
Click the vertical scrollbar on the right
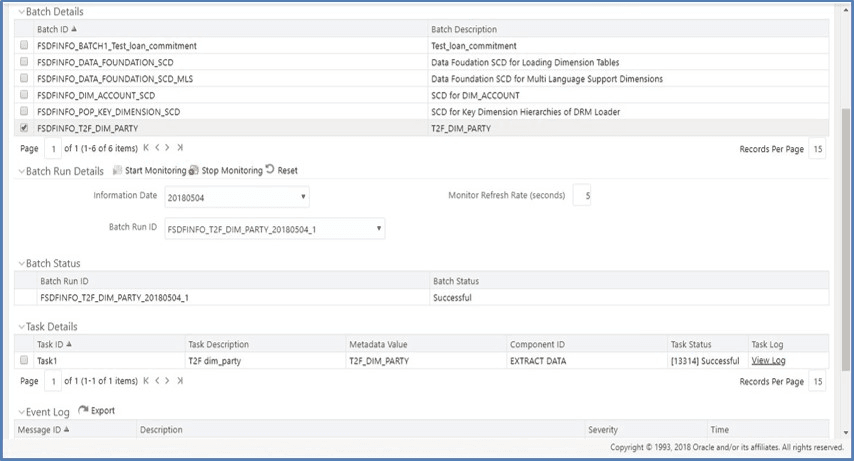click(845, 239)
